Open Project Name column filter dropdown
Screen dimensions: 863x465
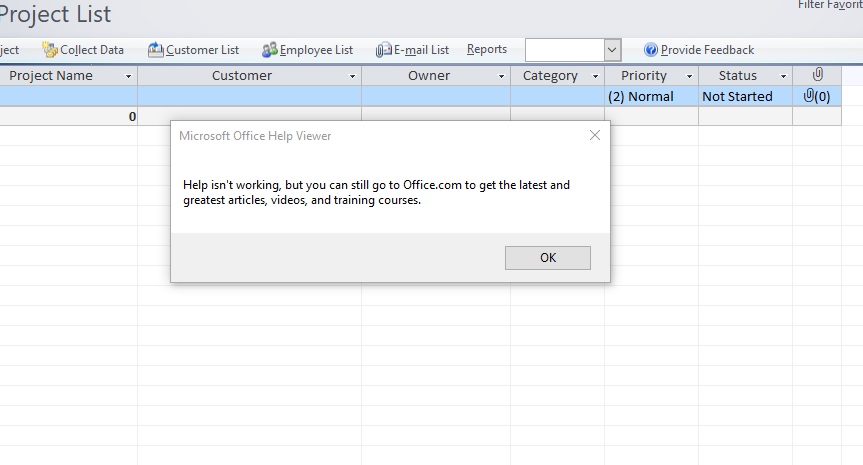pos(128,76)
